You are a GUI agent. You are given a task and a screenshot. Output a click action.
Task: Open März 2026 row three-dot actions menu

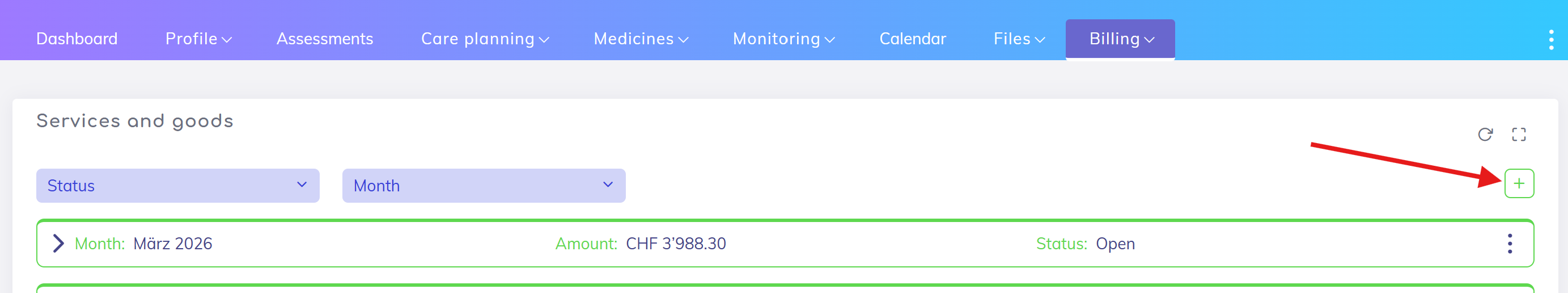(1509, 244)
